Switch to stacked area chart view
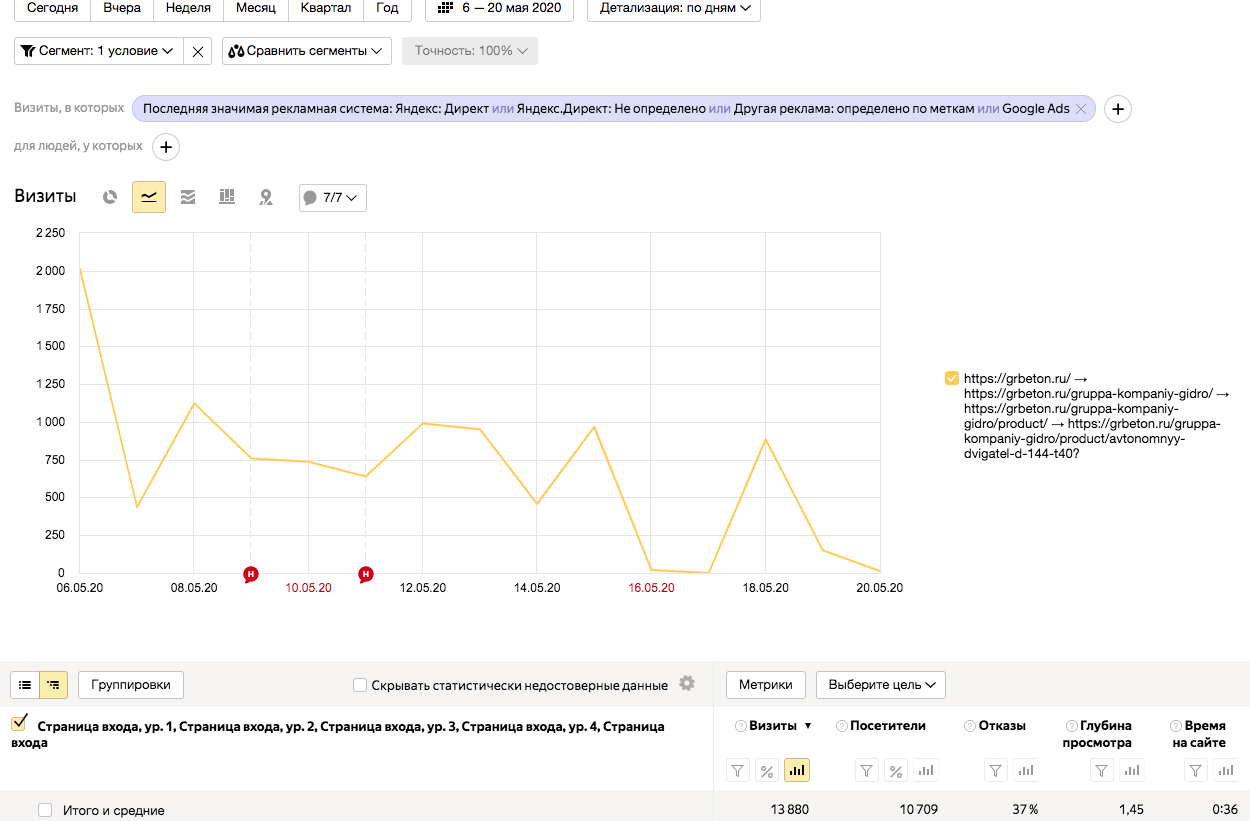This screenshot has width=1250, height=821. pos(188,197)
